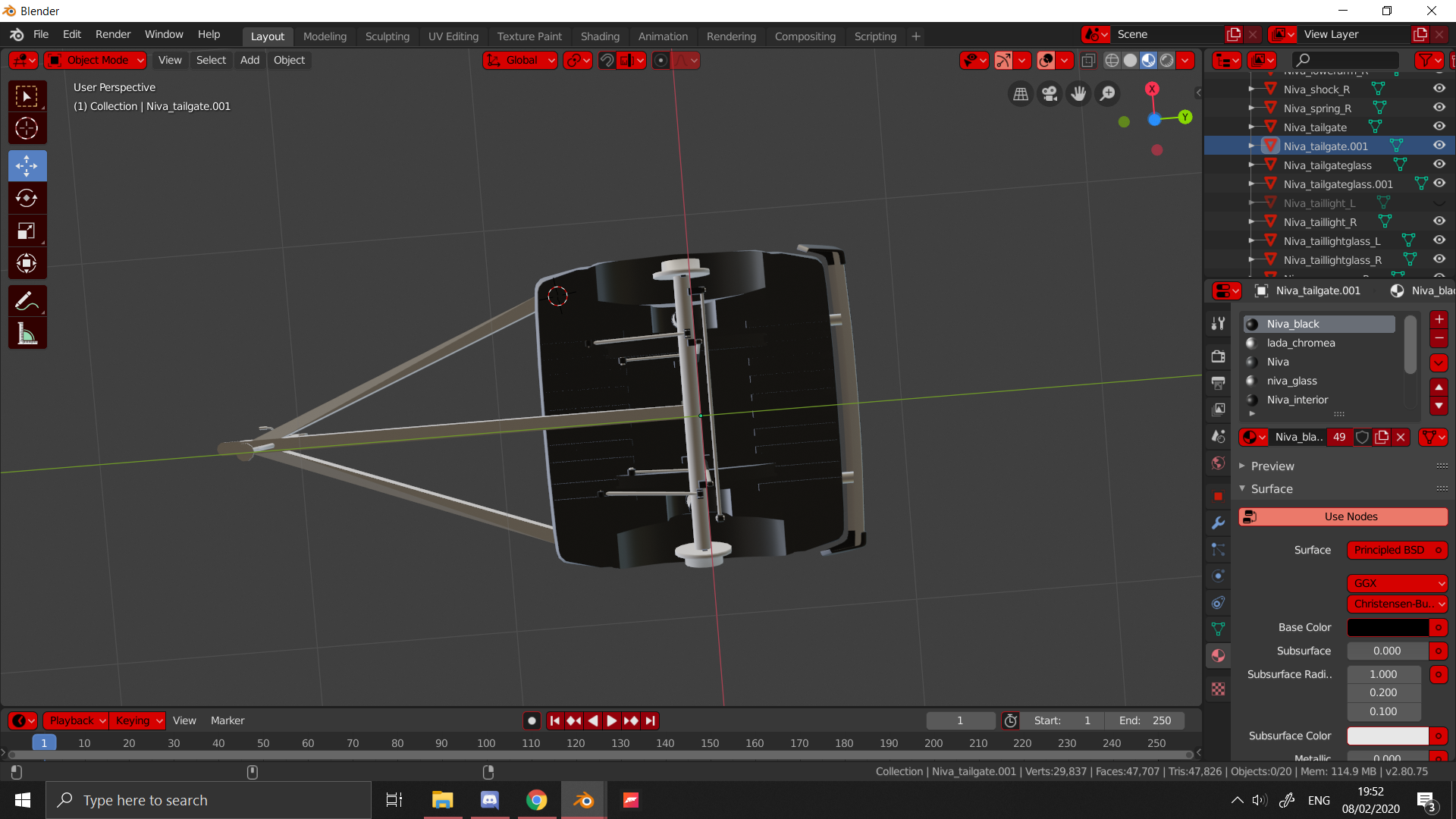
Task: Activate the Annotate pencil tool
Action: point(27,301)
